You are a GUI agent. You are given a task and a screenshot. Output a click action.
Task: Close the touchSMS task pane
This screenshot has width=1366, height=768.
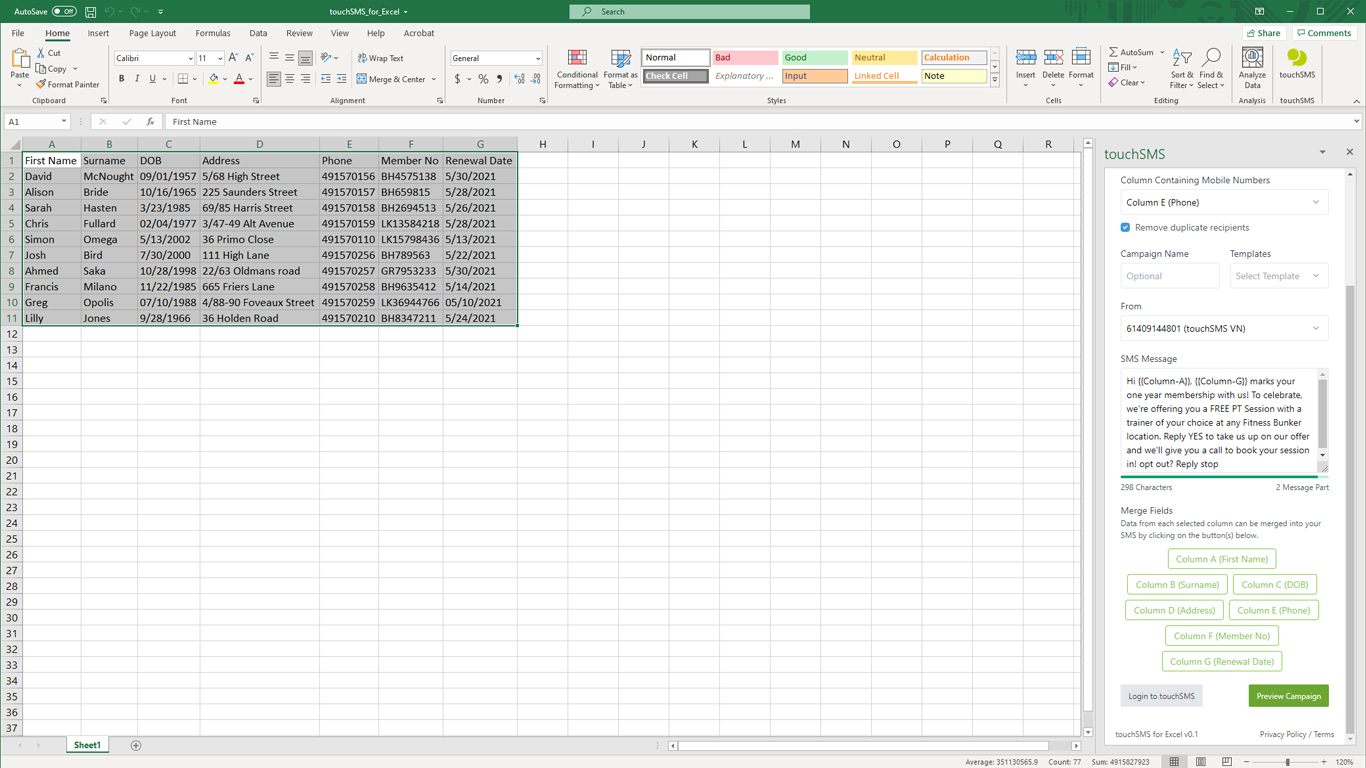tap(1349, 152)
